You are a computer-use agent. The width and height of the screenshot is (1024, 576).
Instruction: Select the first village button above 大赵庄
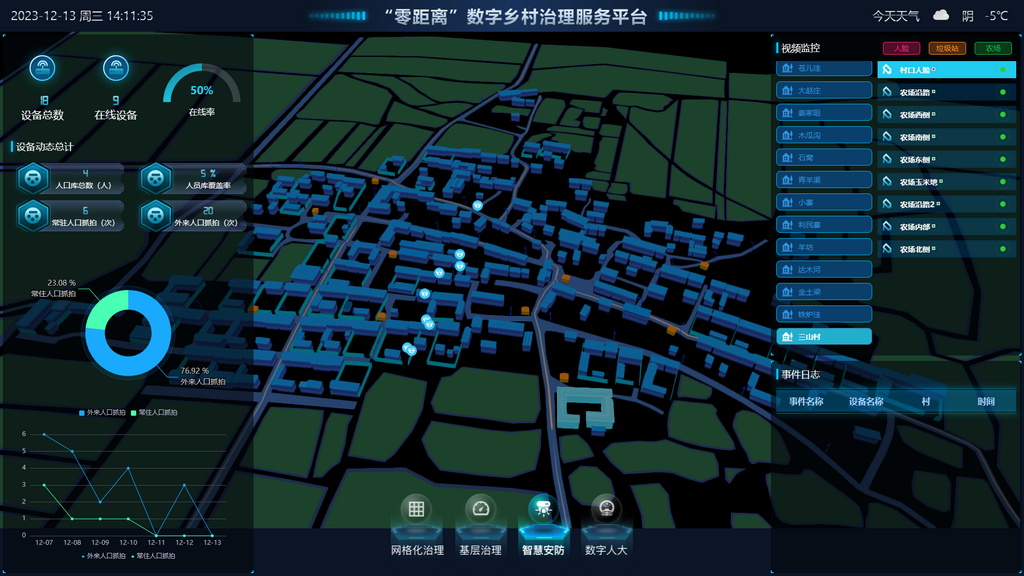click(x=824, y=68)
